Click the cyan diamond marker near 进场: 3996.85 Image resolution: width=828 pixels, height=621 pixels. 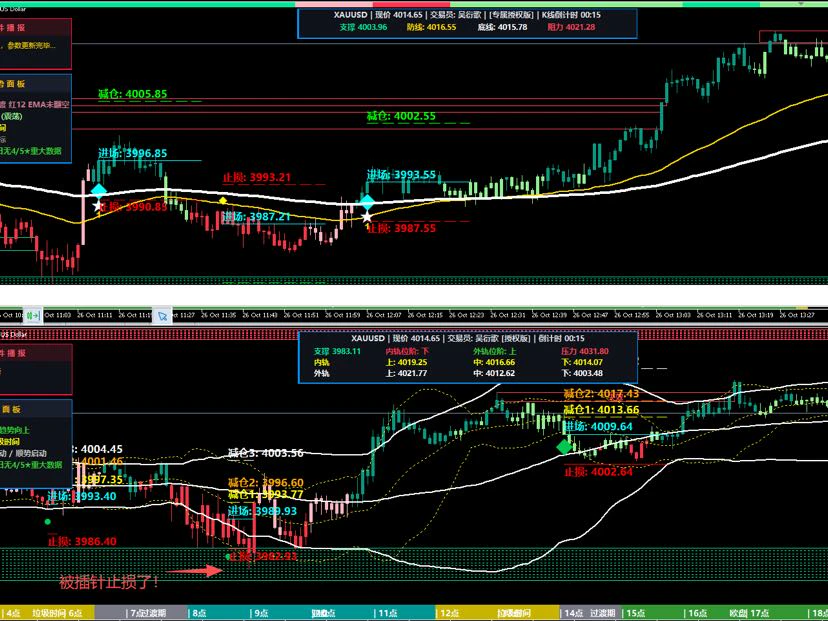[x=99, y=191]
